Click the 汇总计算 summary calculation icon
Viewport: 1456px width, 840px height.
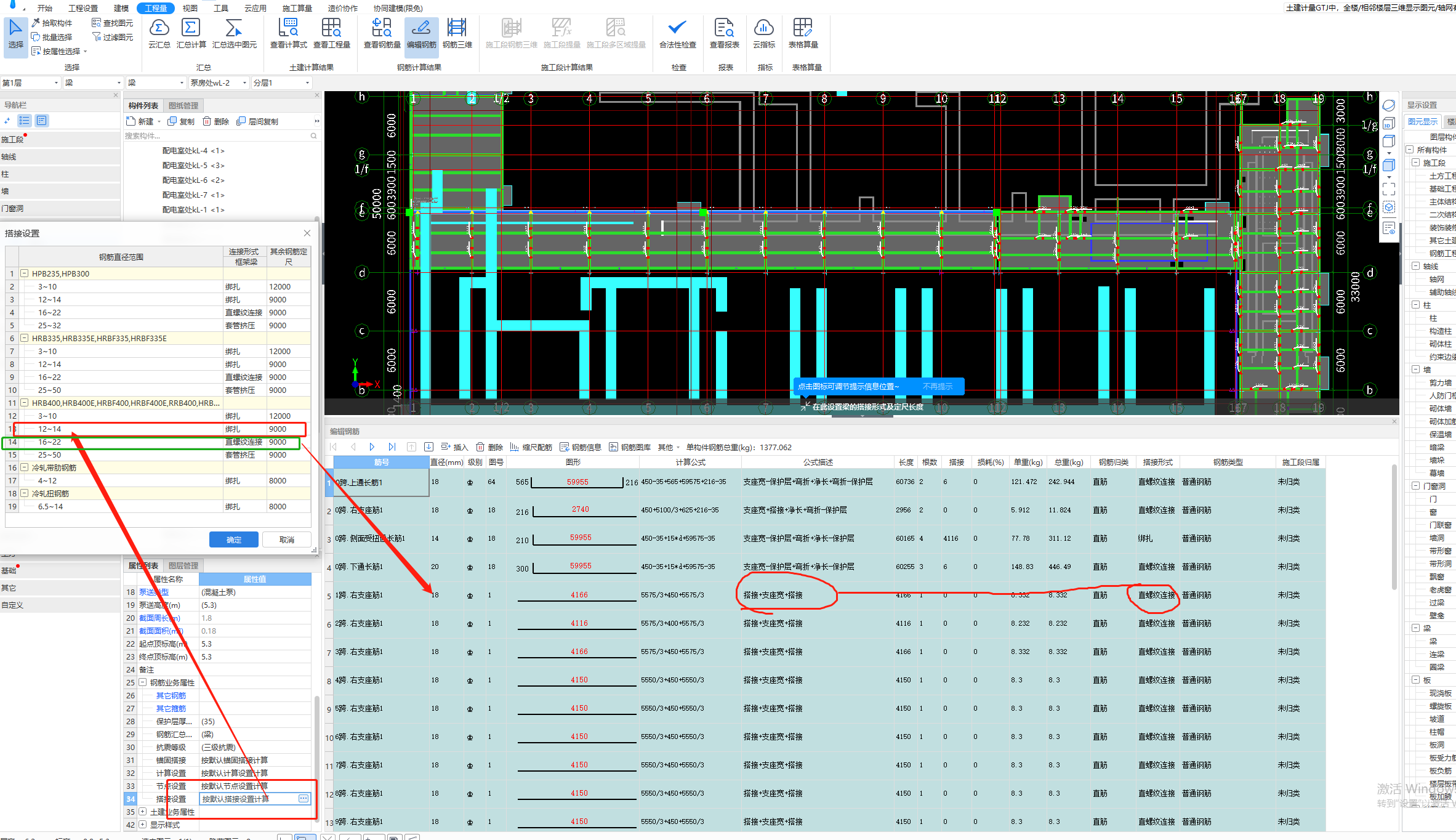coord(191,34)
